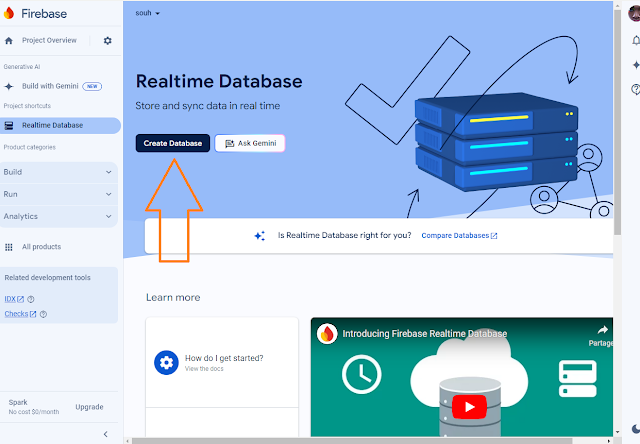Open the Compare Databases link
The width and height of the screenshot is (640, 444).
point(459,235)
